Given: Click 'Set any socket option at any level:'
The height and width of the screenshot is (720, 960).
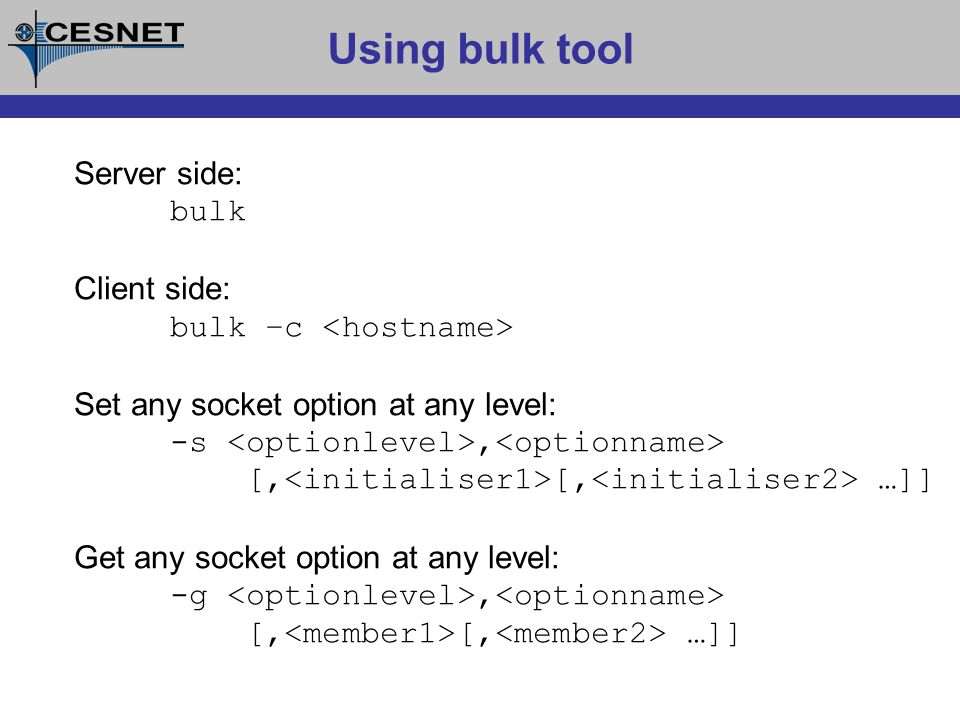Looking at the screenshot, I should (315, 405).
